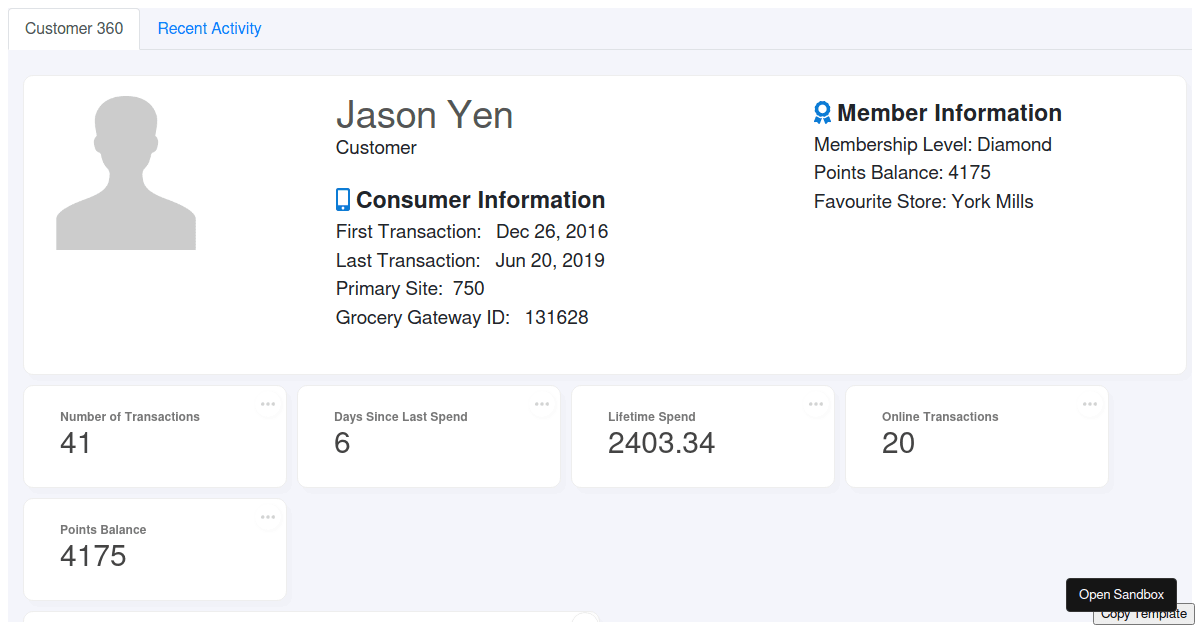The height and width of the screenshot is (630, 1200).
Task: Click the Favourite Store: York Mills text
Action: 924,202
